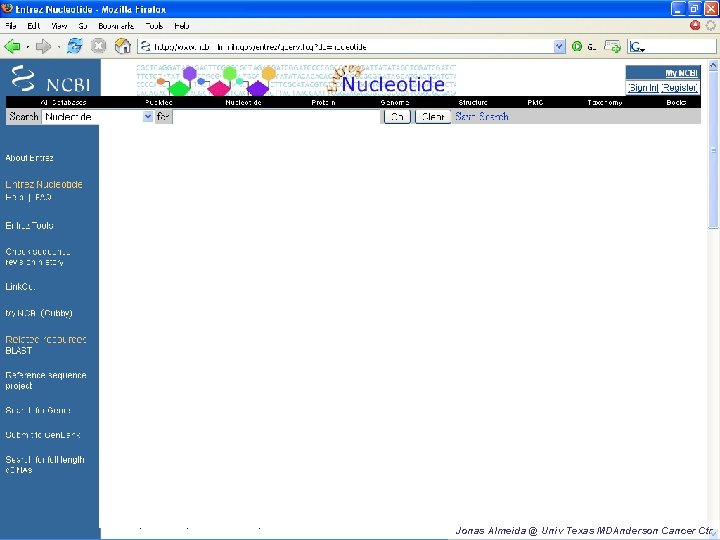The height and width of the screenshot is (540, 720).
Task: Select Nucleotide in black navigation bar
Action: (243, 102)
